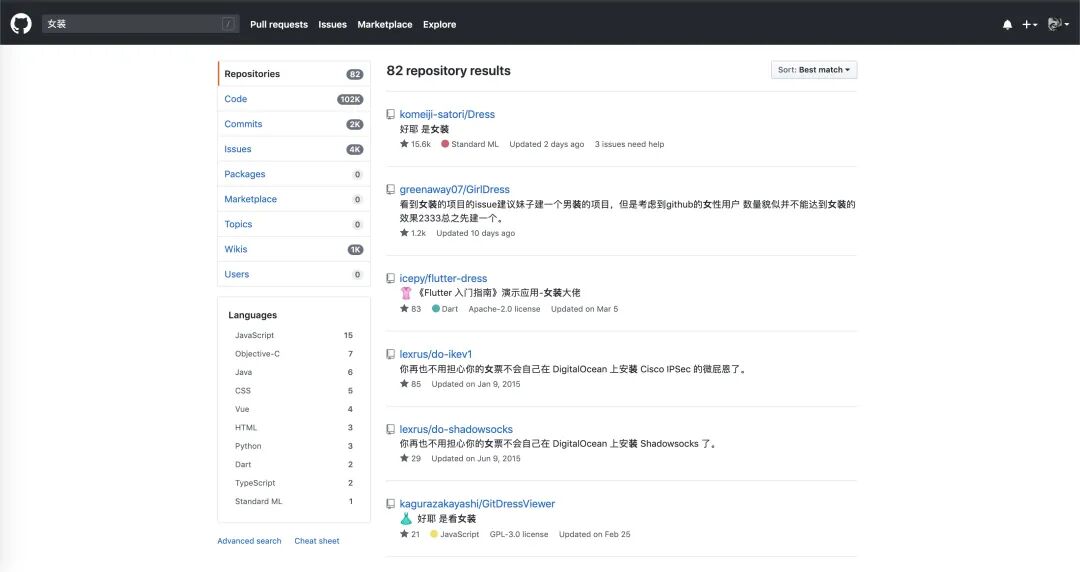Screen dimensions: 1080x572
Task: Click the repo icon beside kagurazakayashi/GitDressViewer
Action: tap(391, 504)
